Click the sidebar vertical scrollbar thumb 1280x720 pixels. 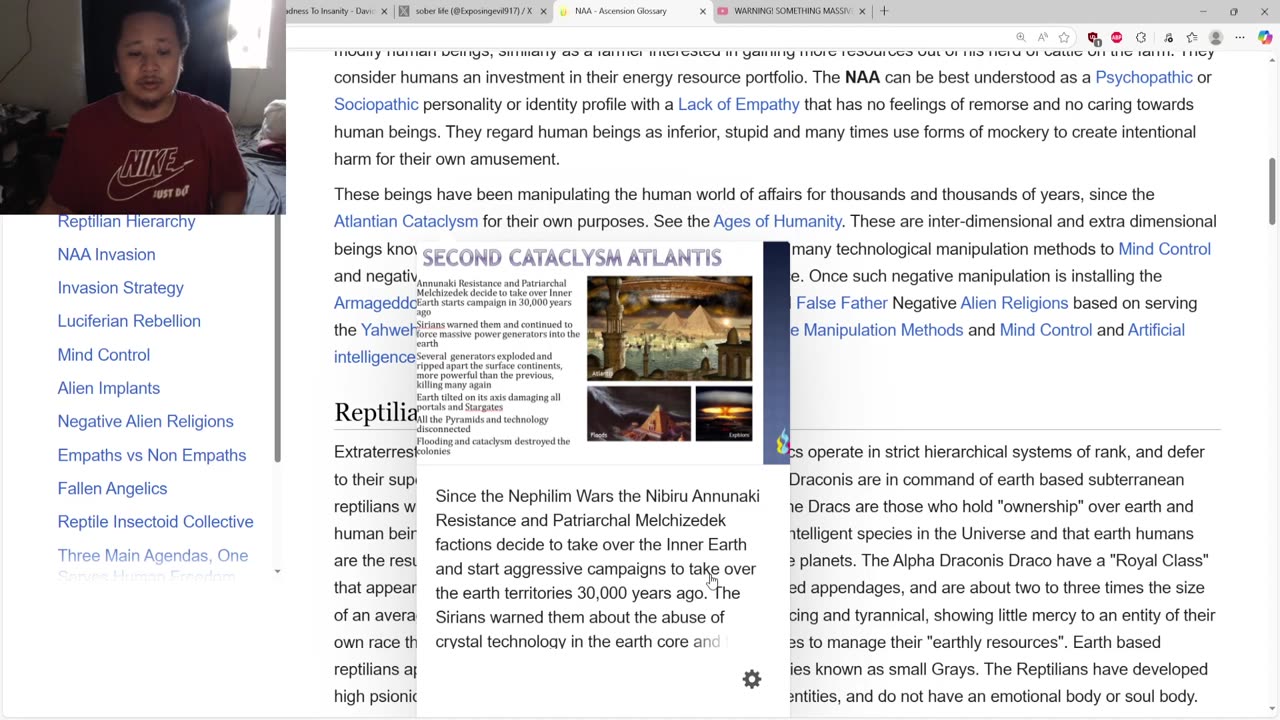pyautogui.click(x=277, y=340)
